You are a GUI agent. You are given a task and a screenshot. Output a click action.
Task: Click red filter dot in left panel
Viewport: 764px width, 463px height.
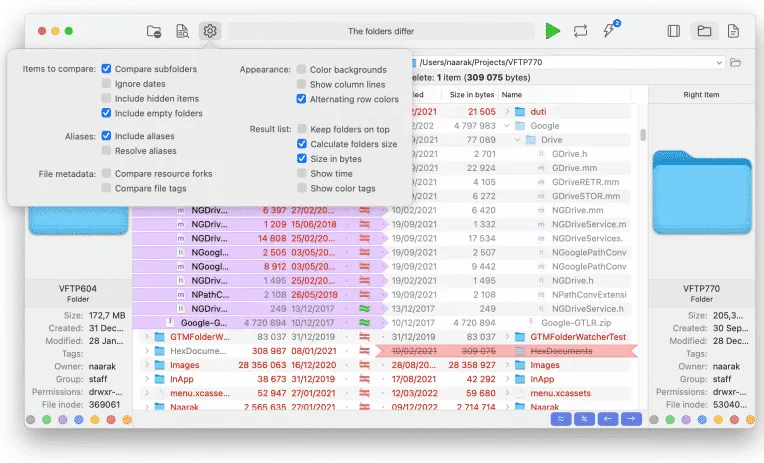pos(111,419)
